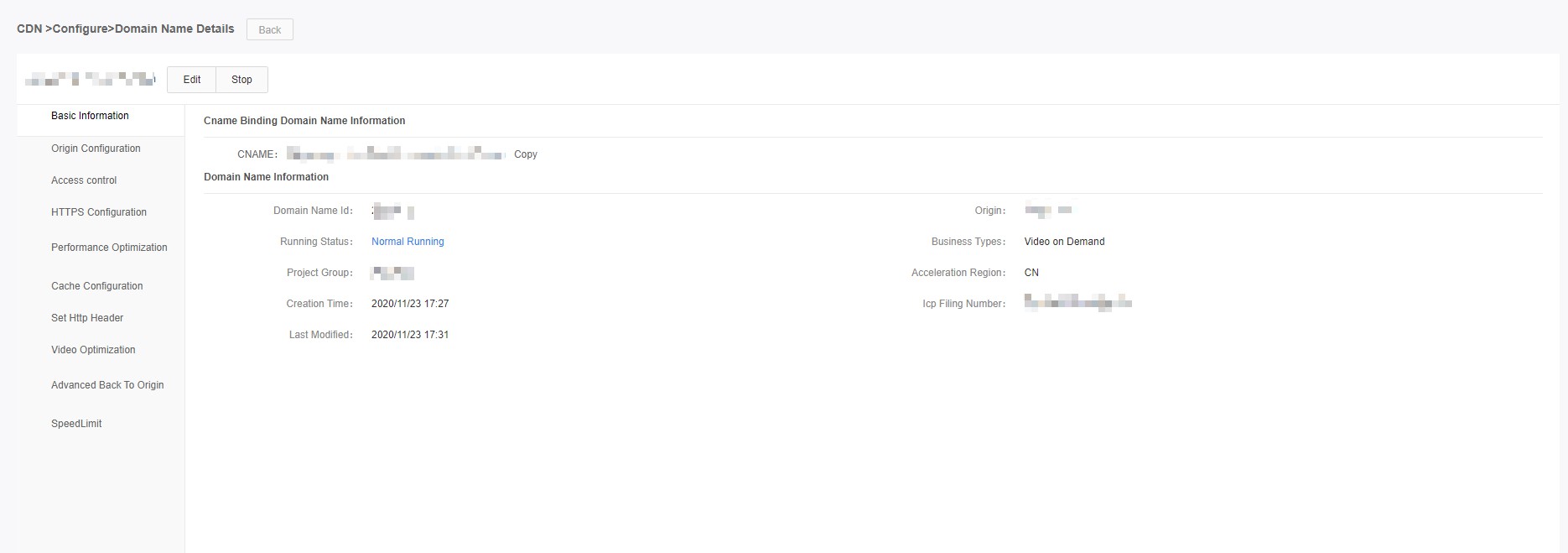Click the blurred Icp Filing Number value
Viewport: 1568px width, 553px height.
(x=1077, y=303)
